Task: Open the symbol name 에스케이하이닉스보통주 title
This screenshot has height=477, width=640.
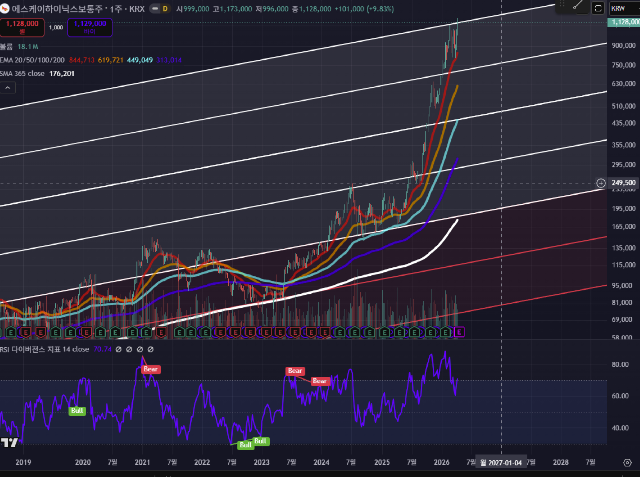Action: [x=59, y=9]
